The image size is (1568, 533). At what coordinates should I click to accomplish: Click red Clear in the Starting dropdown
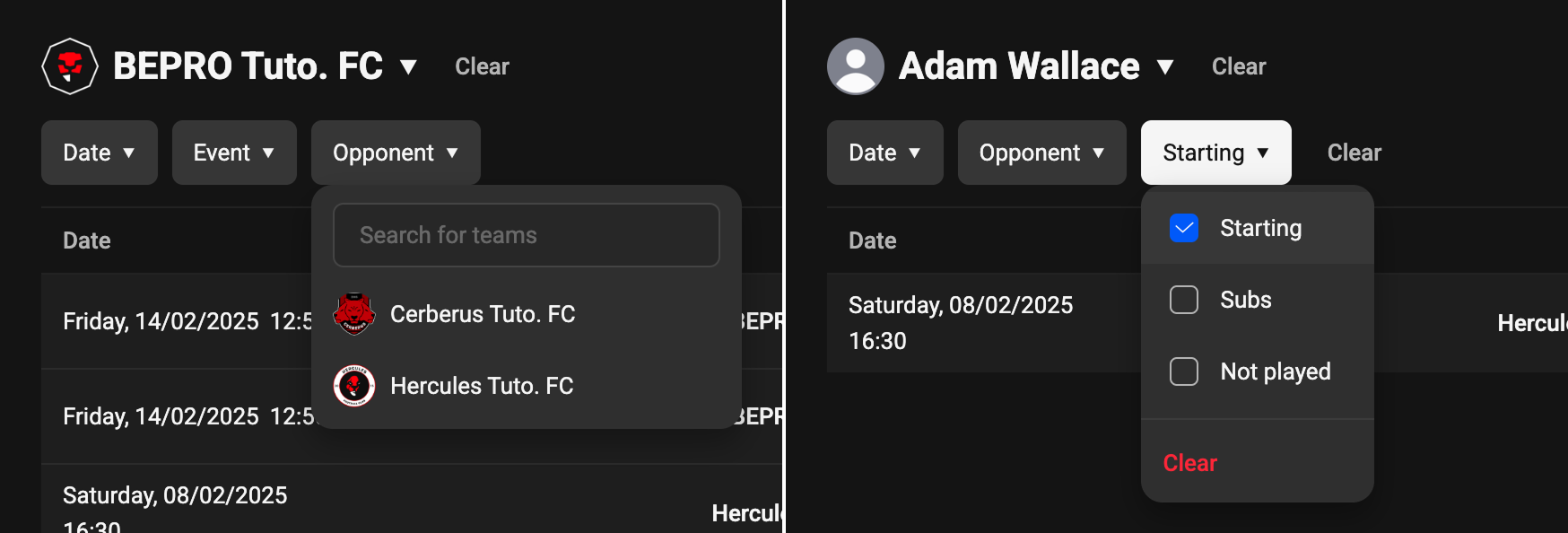[x=1189, y=463]
